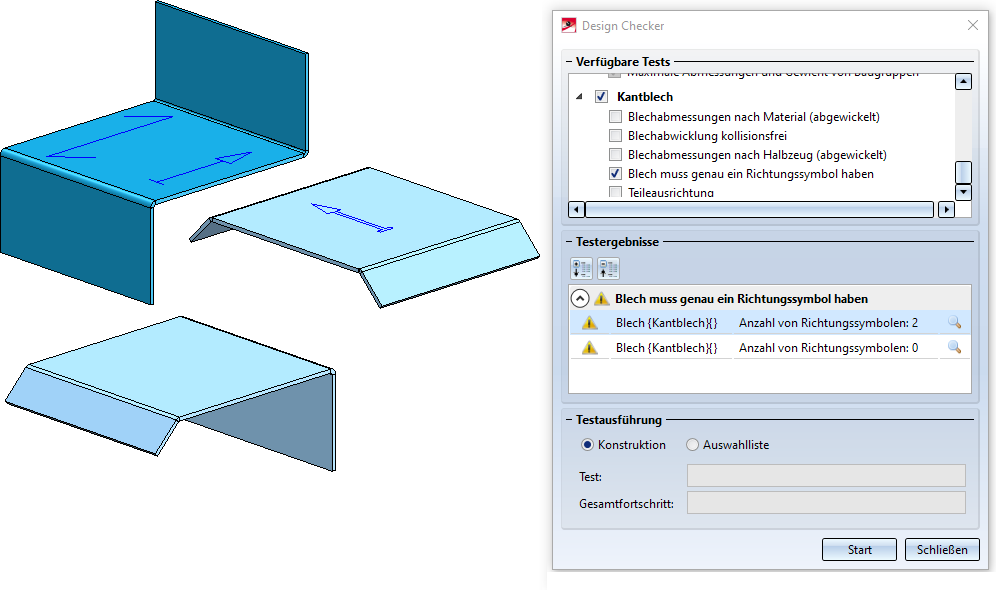Click the Schließen button

(x=942, y=549)
